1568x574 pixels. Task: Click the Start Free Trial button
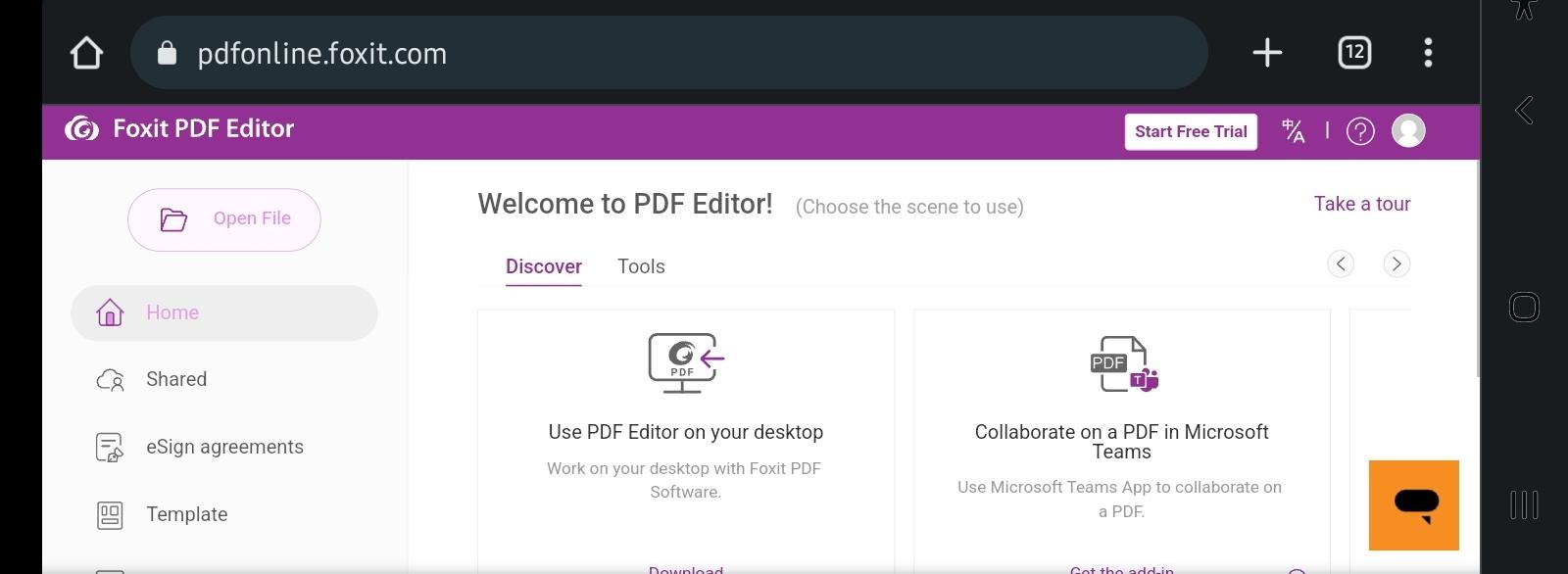point(1191,131)
